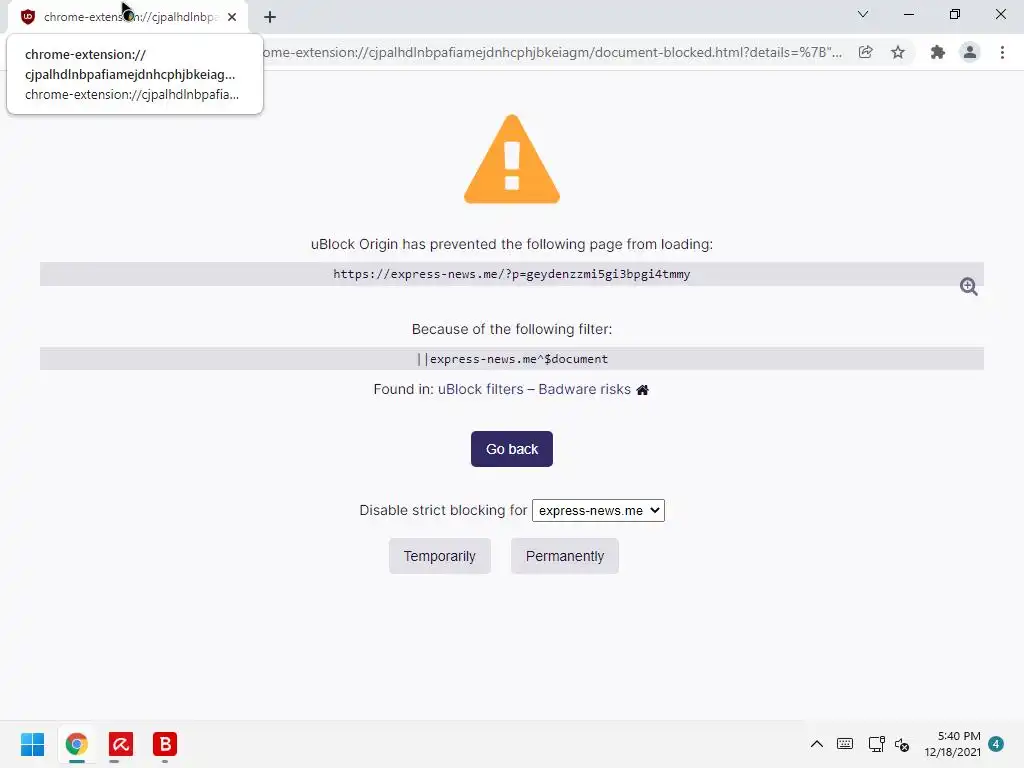Screen dimensions: 1024x768
Task: Click the address bar URL
Action: (552, 52)
